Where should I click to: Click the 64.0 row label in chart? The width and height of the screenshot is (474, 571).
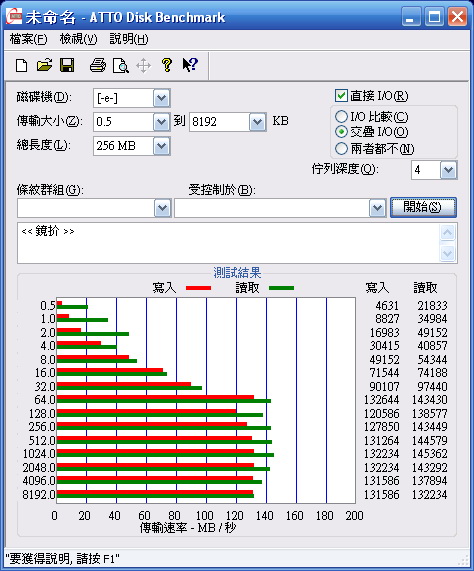45,400
